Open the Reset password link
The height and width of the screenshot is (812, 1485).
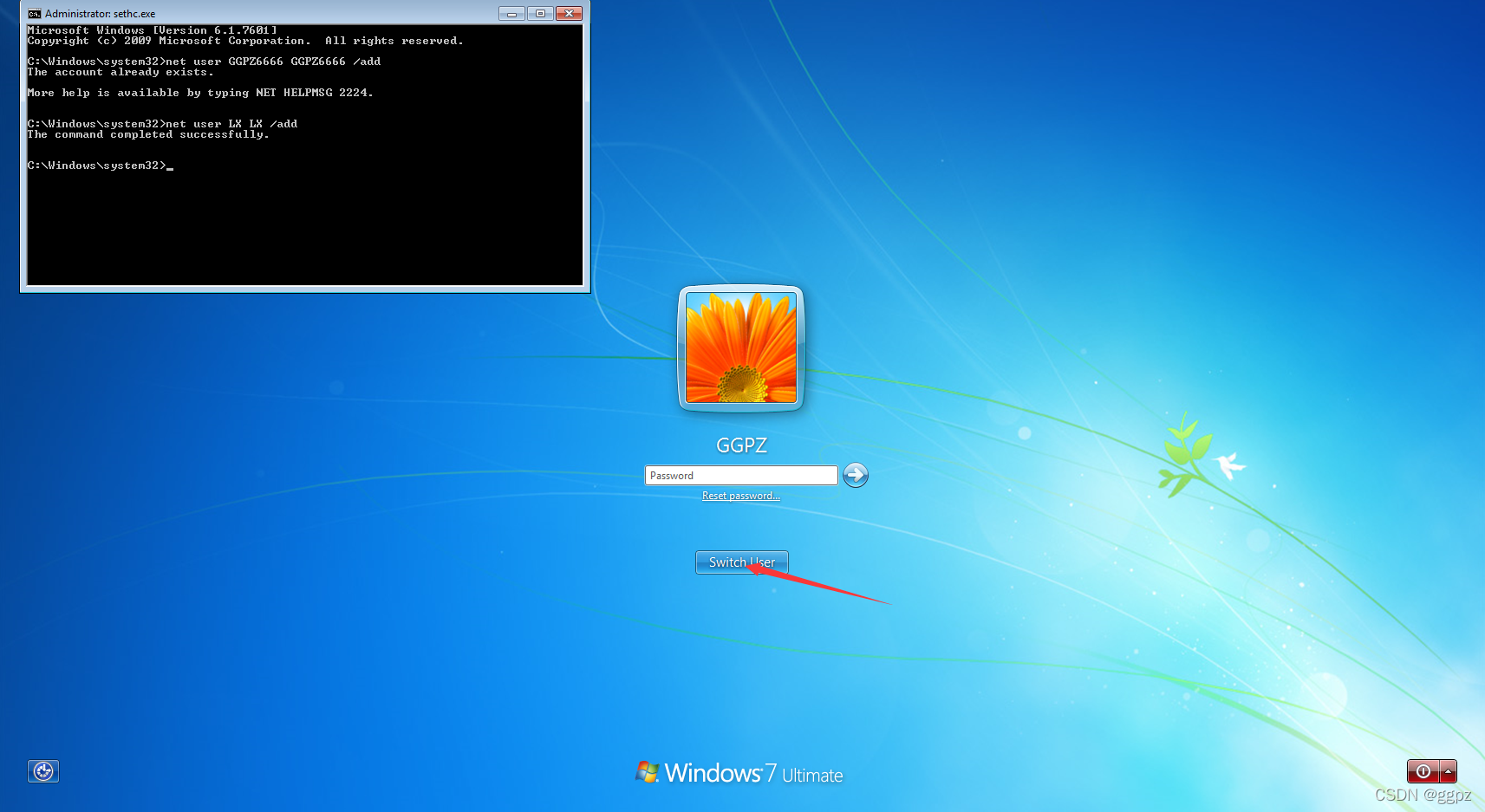pyautogui.click(x=741, y=496)
